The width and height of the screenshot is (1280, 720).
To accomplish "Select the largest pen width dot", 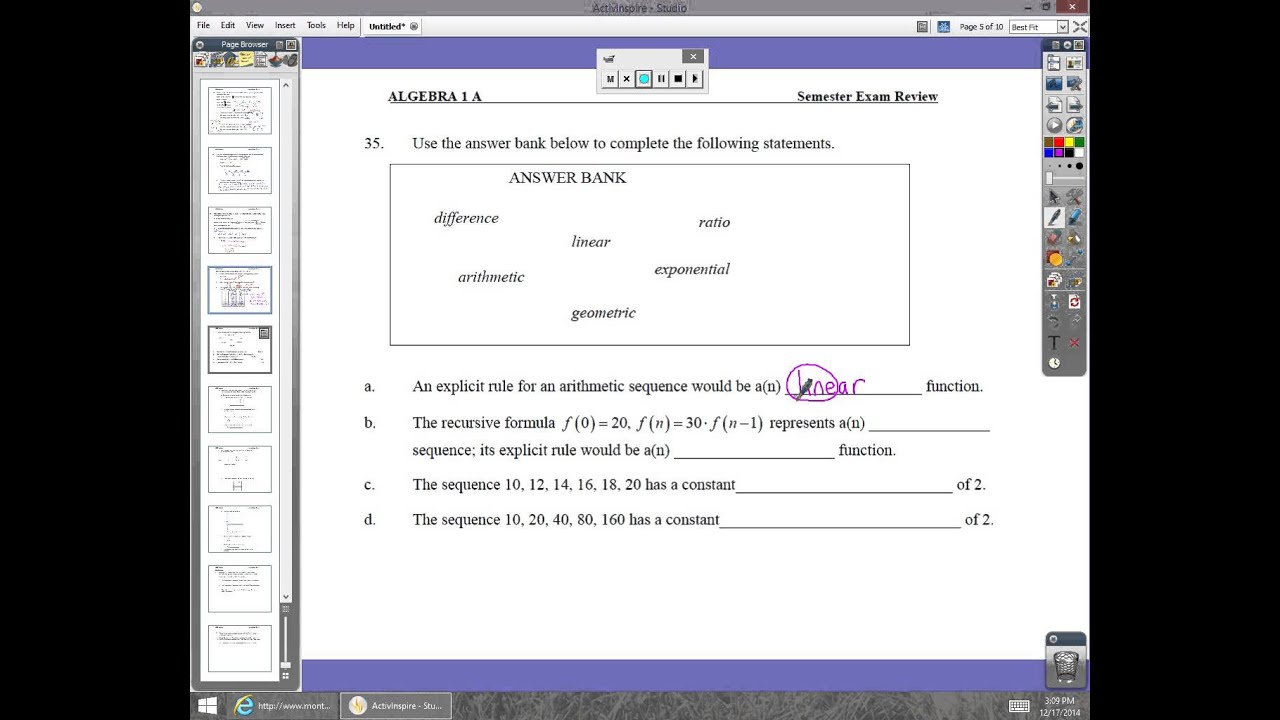I will pos(1079,166).
